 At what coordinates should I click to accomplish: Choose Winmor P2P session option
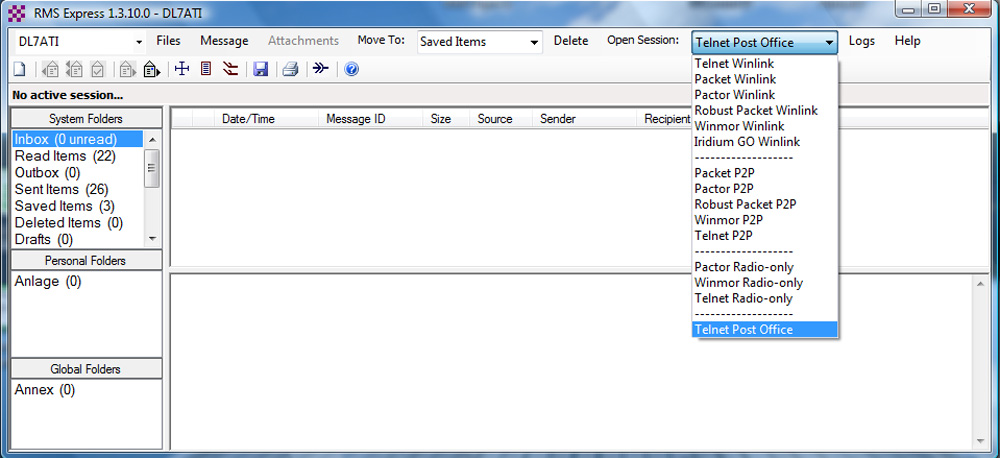(731, 220)
